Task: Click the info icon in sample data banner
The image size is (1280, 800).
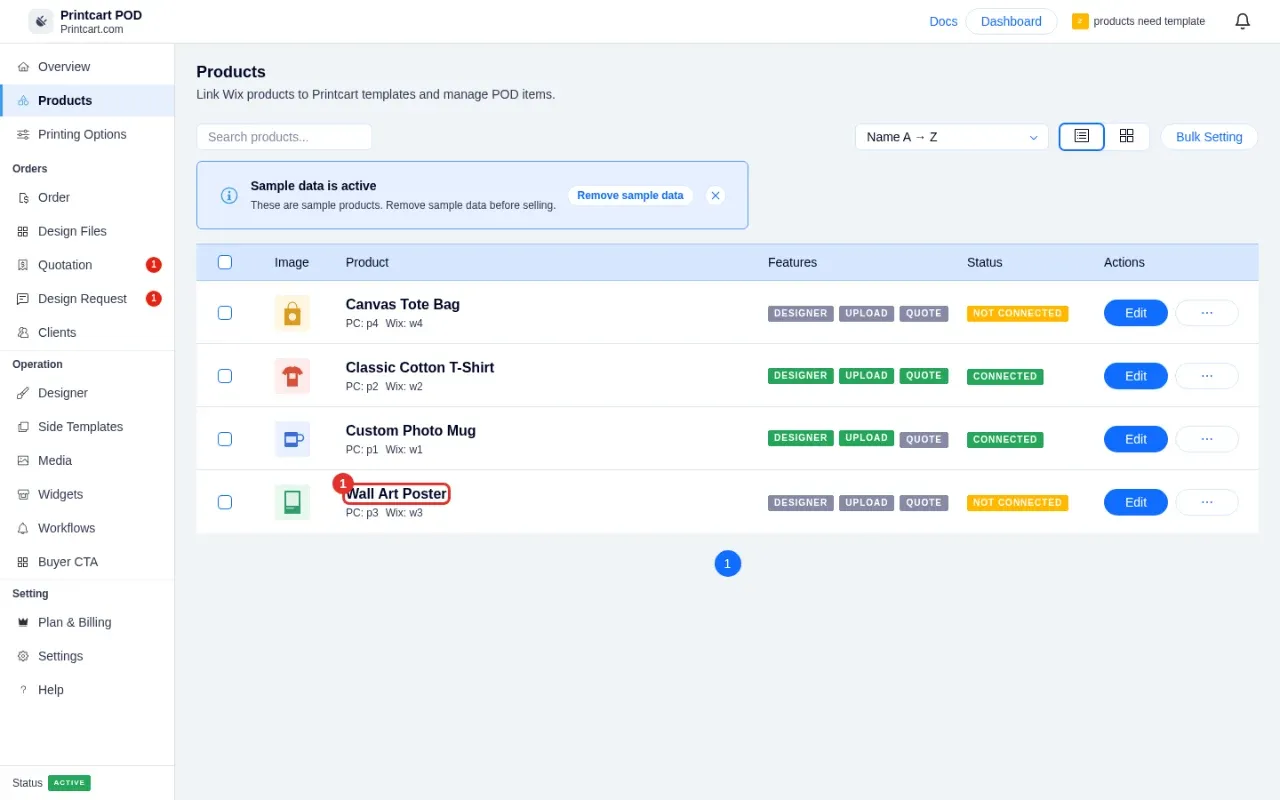Action: pyautogui.click(x=229, y=195)
